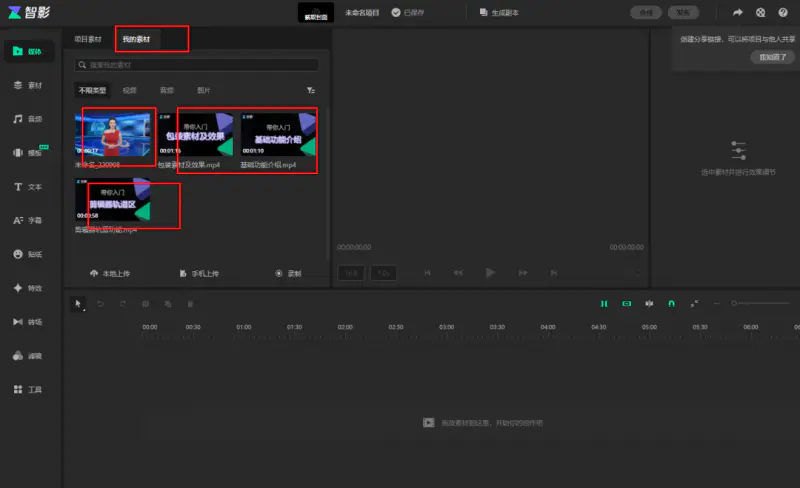
Task: Click the 本地上传 local upload button
Action: pos(110,273)
